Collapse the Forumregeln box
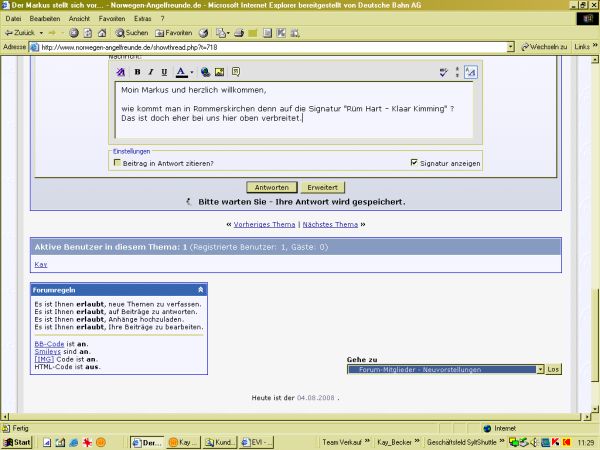 [201, 289]
